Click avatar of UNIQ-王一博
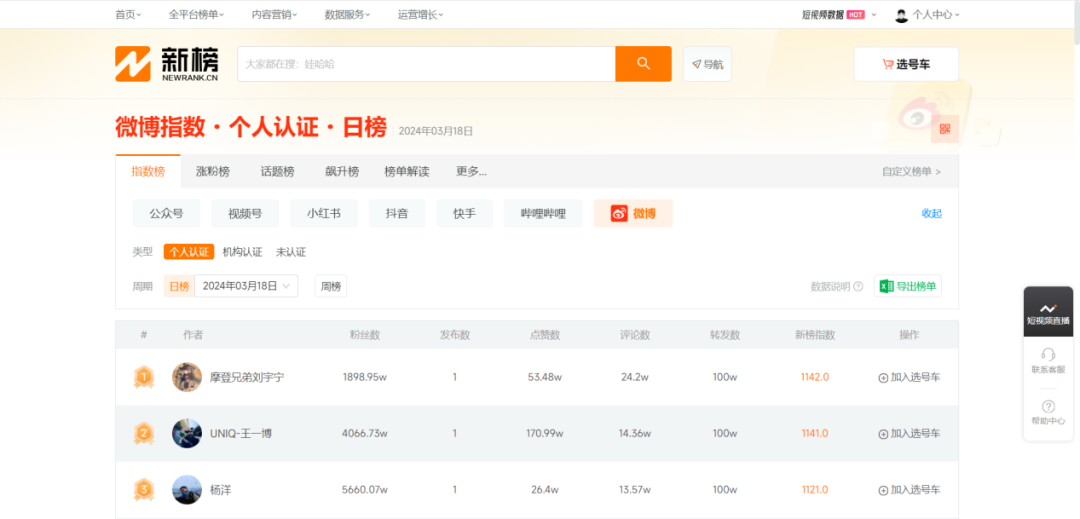1080x519 pixels. tap(187, 434)
